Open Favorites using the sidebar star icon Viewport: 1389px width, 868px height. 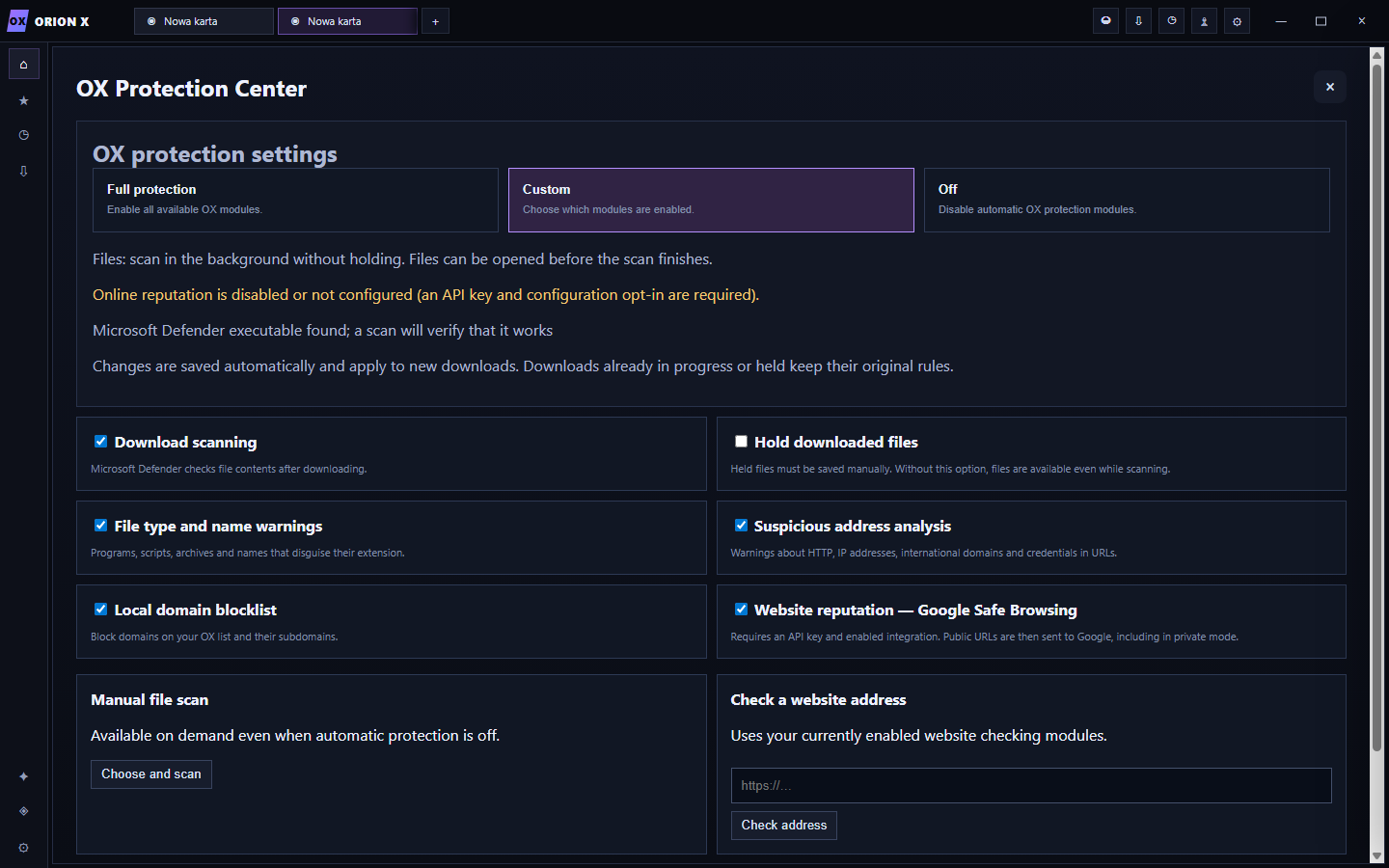[x=24, y=100]
